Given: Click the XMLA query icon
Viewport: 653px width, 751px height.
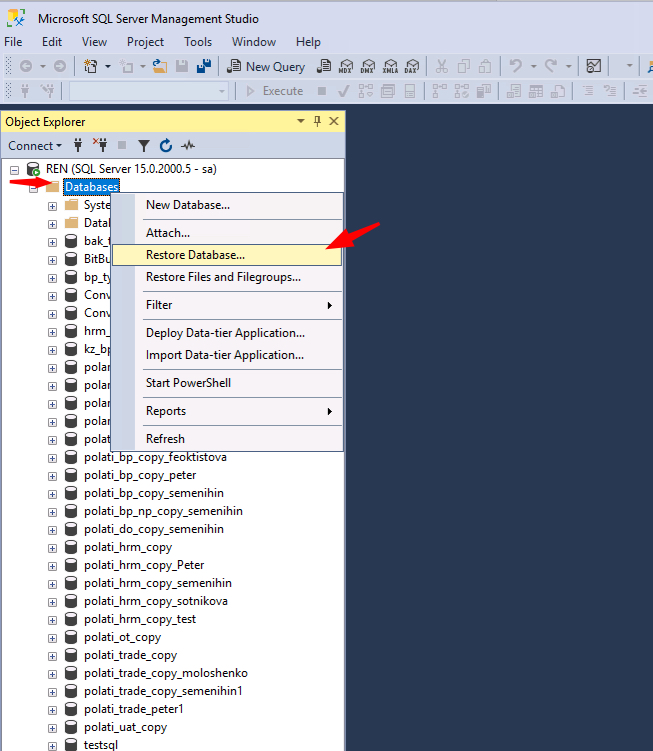Looking at the screenshot, I should [390, 67].
